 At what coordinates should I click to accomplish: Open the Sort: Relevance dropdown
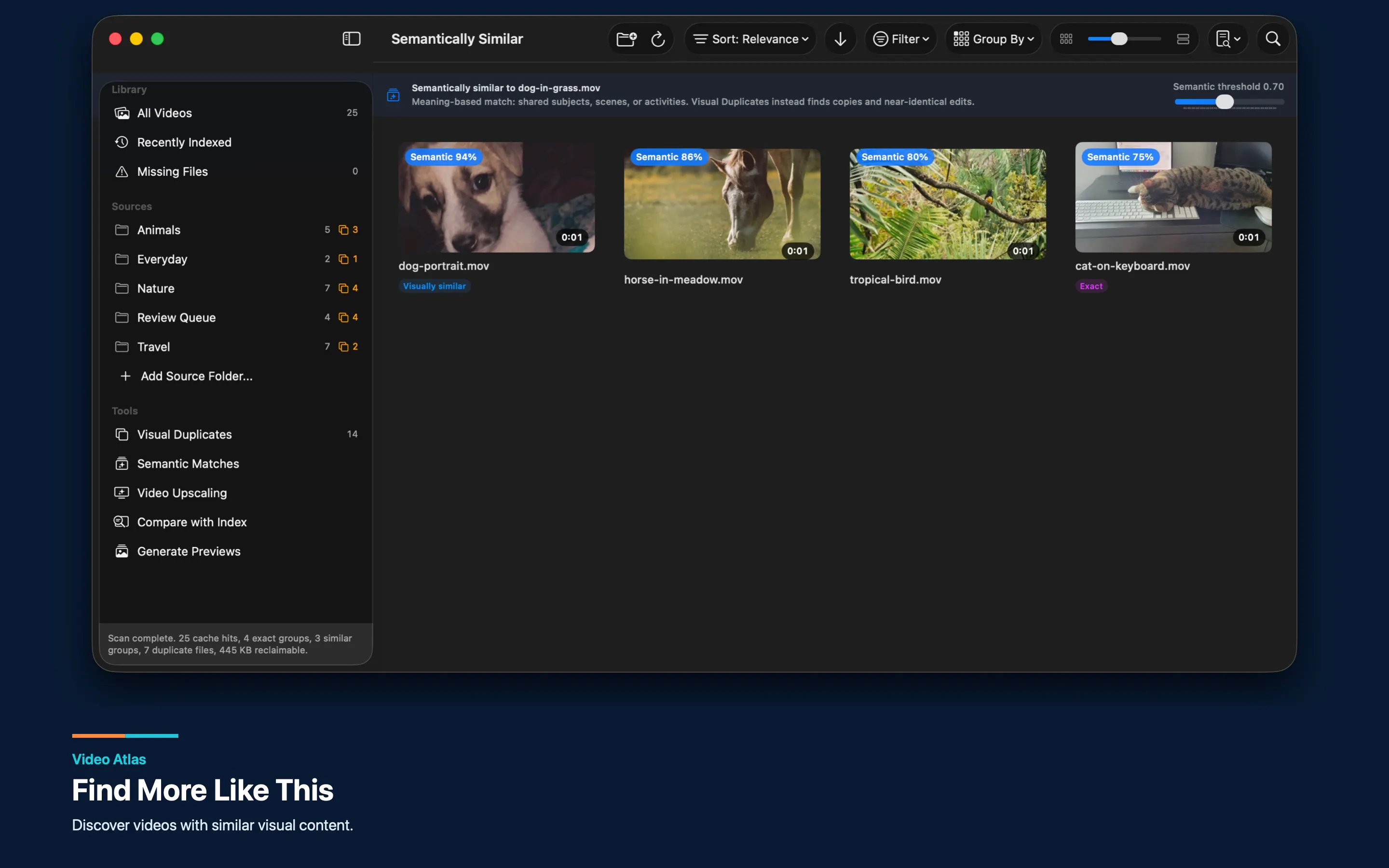[750, 39]
